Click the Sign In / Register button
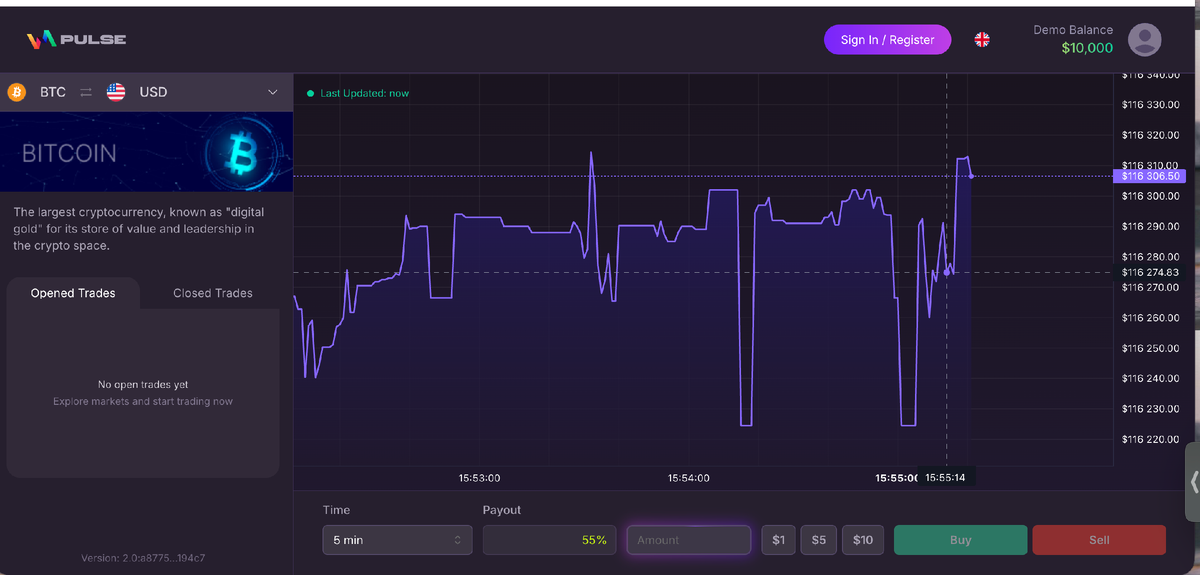Image resolution: width=1200 pixels, height=575 pixels. coord(887,40)
